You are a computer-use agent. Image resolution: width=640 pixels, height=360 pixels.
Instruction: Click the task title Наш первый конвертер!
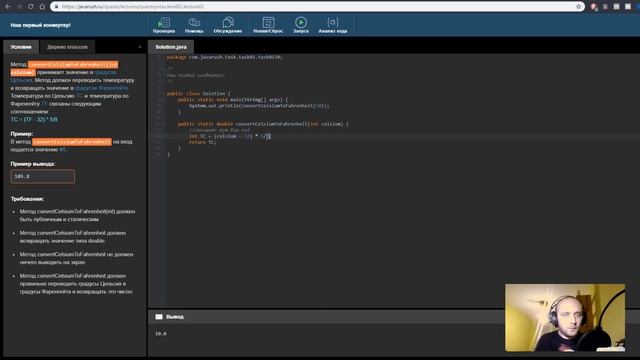pyautogui.click(x=40, y=25)
